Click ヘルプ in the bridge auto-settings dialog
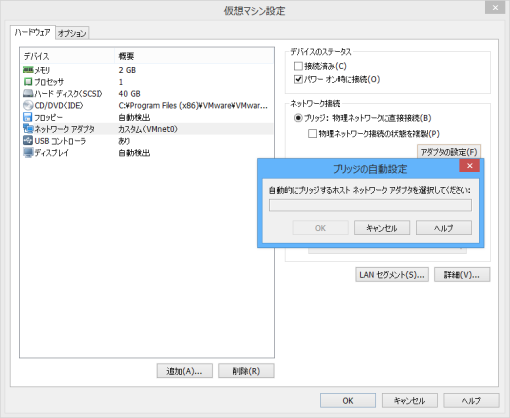 pyautogui.click(x=444, y=228)
